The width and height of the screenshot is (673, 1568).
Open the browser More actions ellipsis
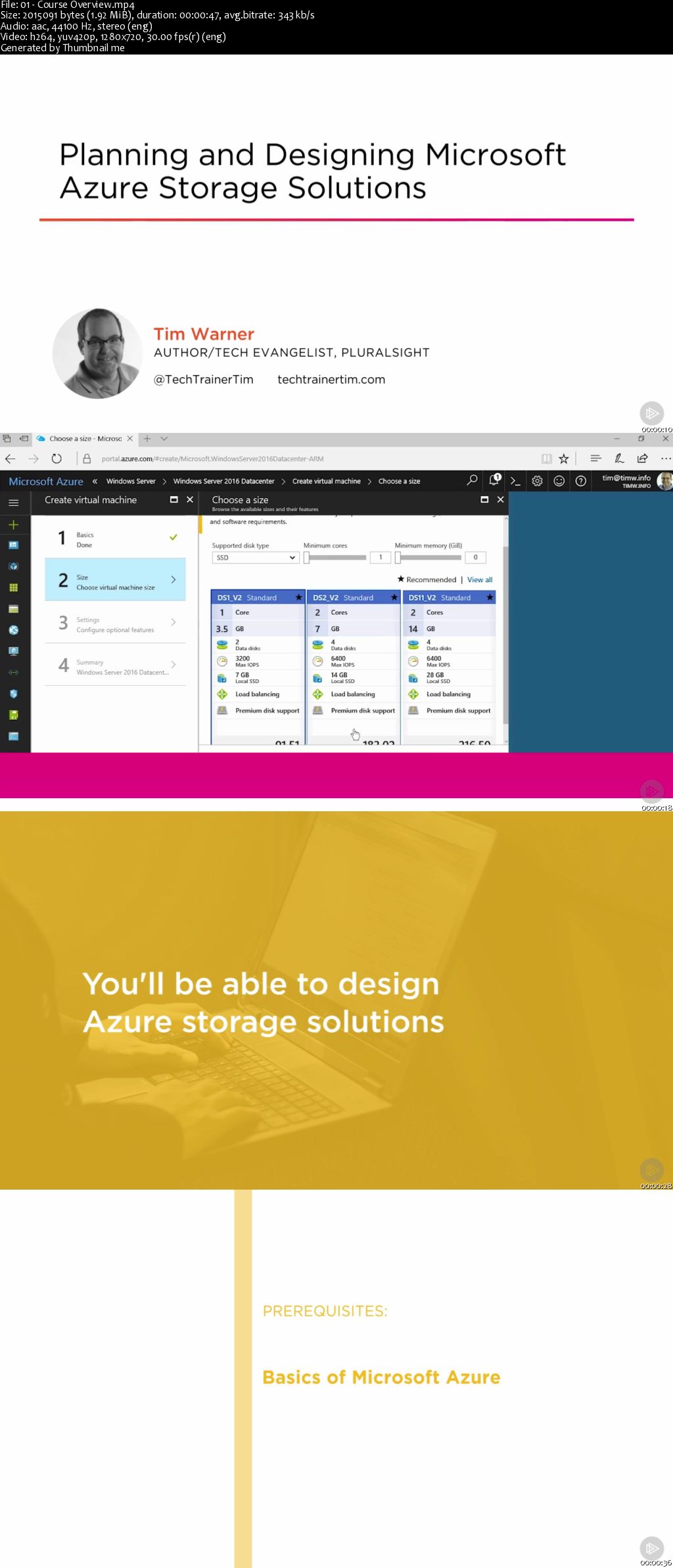[666, 459]
